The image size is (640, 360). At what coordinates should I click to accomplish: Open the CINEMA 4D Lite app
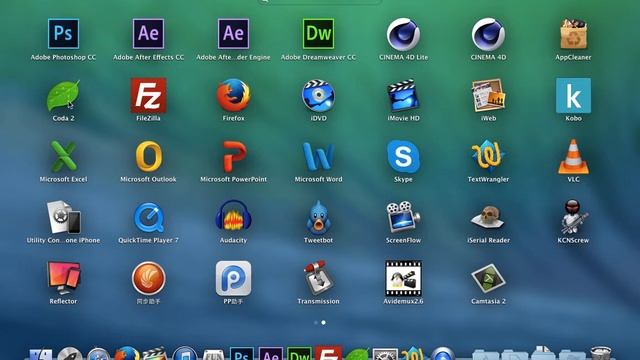pos(403,34)
